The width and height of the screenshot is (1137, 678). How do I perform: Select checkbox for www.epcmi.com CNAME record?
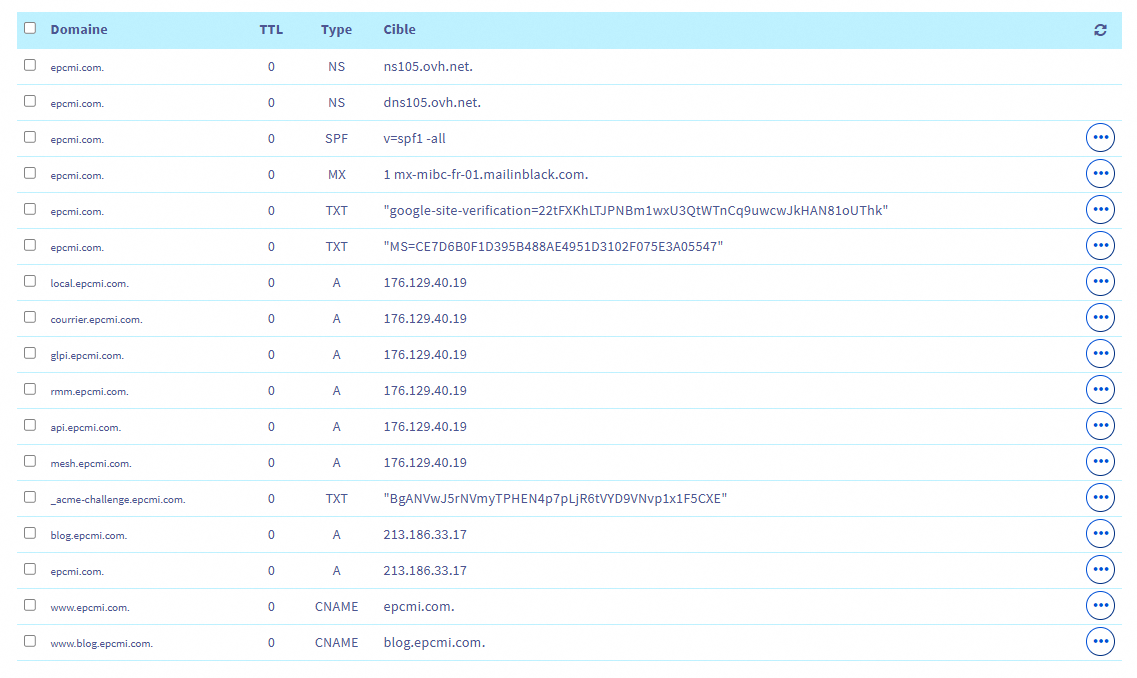click(30, 605)
